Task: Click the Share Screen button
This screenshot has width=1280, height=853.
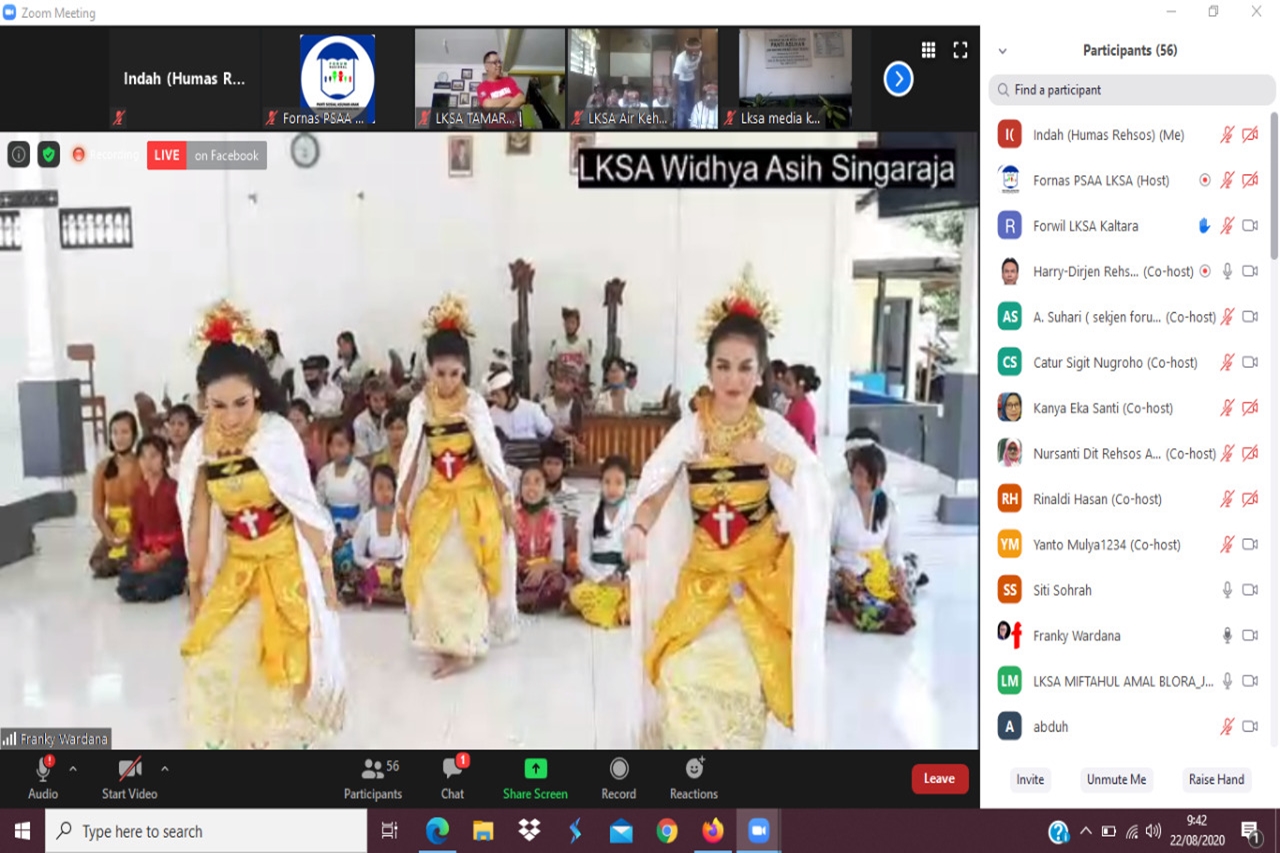Action: (x=535, y=778)
